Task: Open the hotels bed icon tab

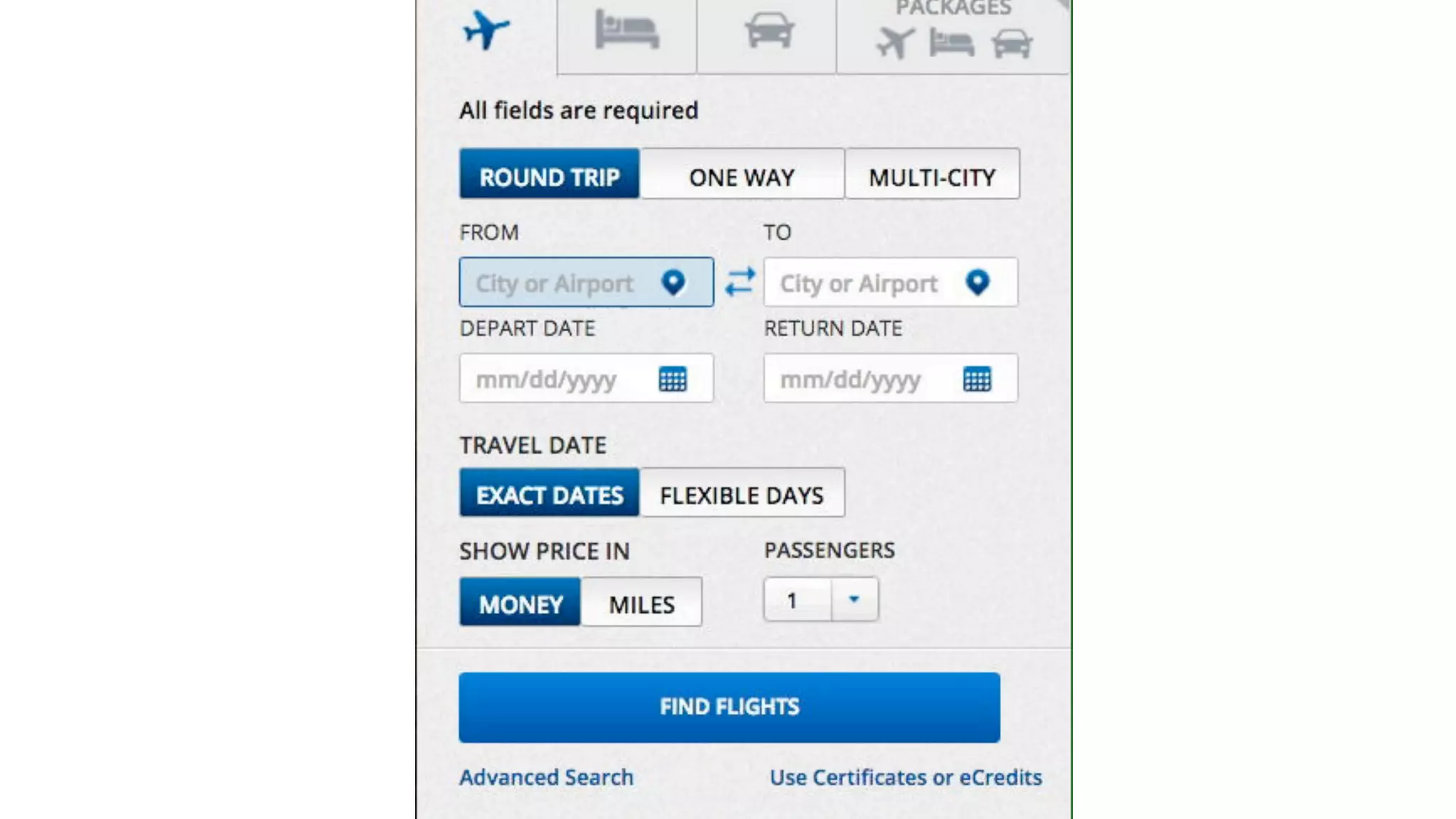Action: click(626, 31)
